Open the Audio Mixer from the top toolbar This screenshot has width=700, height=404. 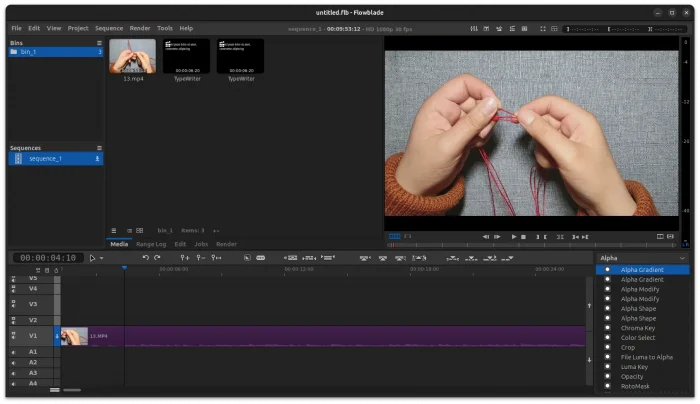[474, 29]
